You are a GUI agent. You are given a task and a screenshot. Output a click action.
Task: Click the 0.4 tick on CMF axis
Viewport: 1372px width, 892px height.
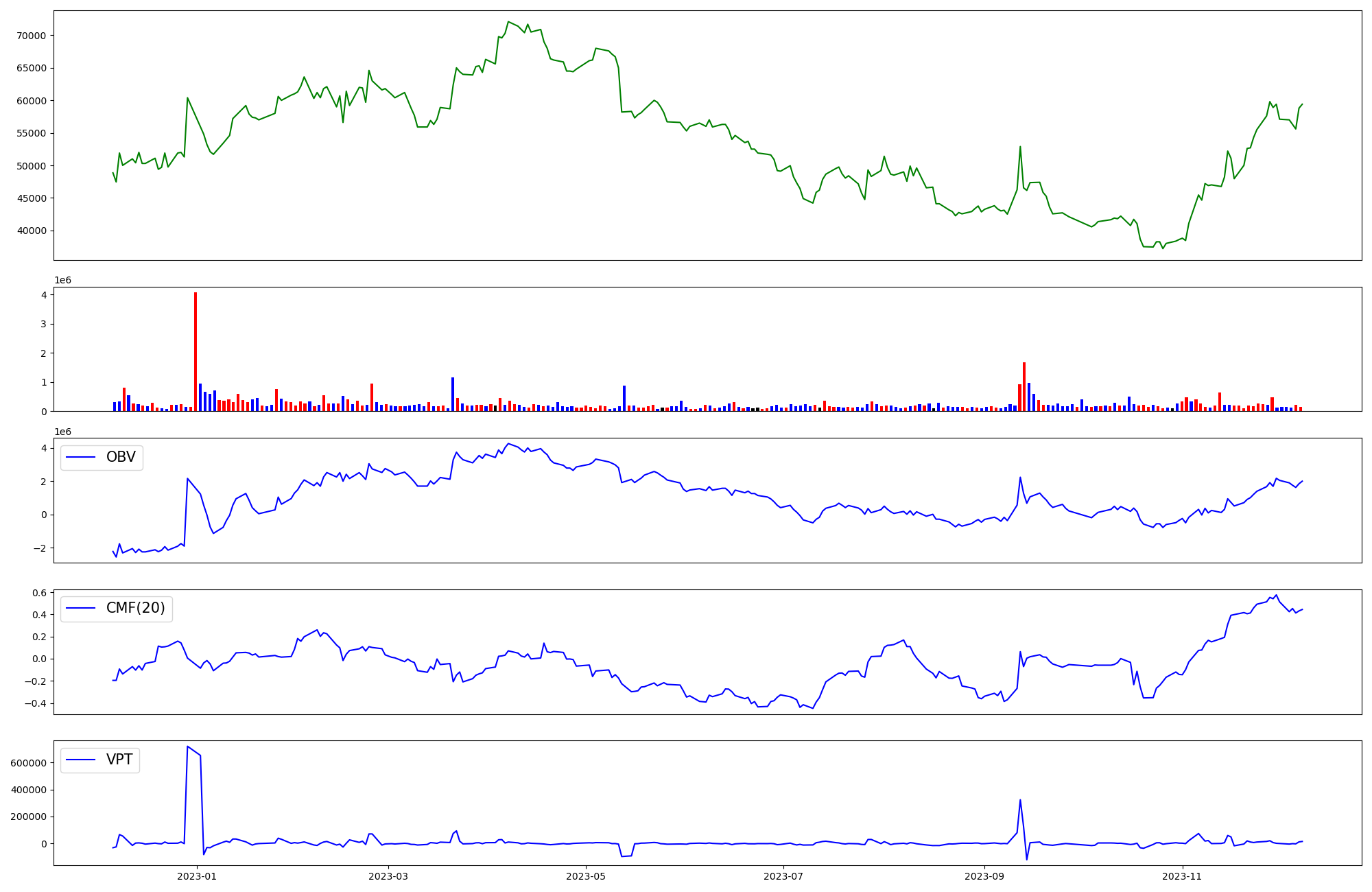coord(39,615)
